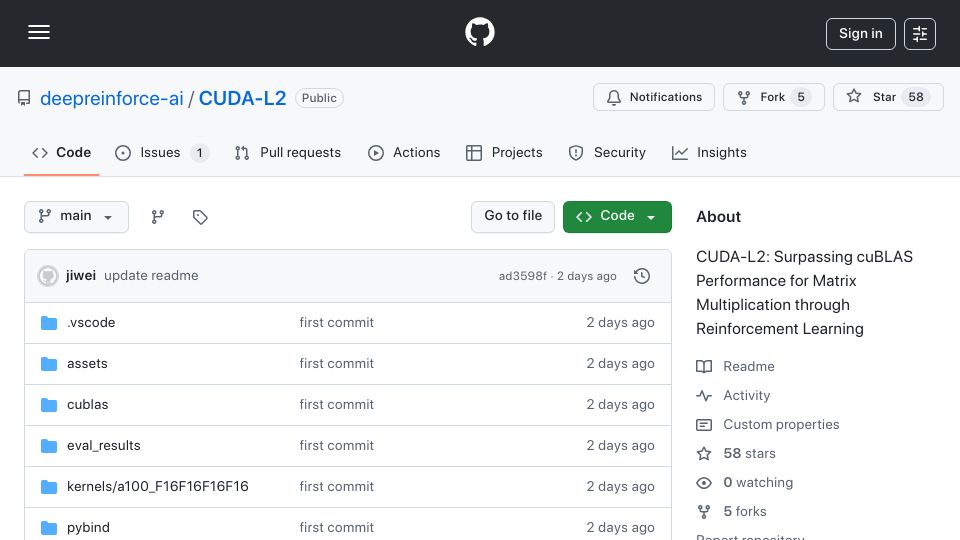
Task: Open 'first commit' message in kernels row
Action: [336, 487]
